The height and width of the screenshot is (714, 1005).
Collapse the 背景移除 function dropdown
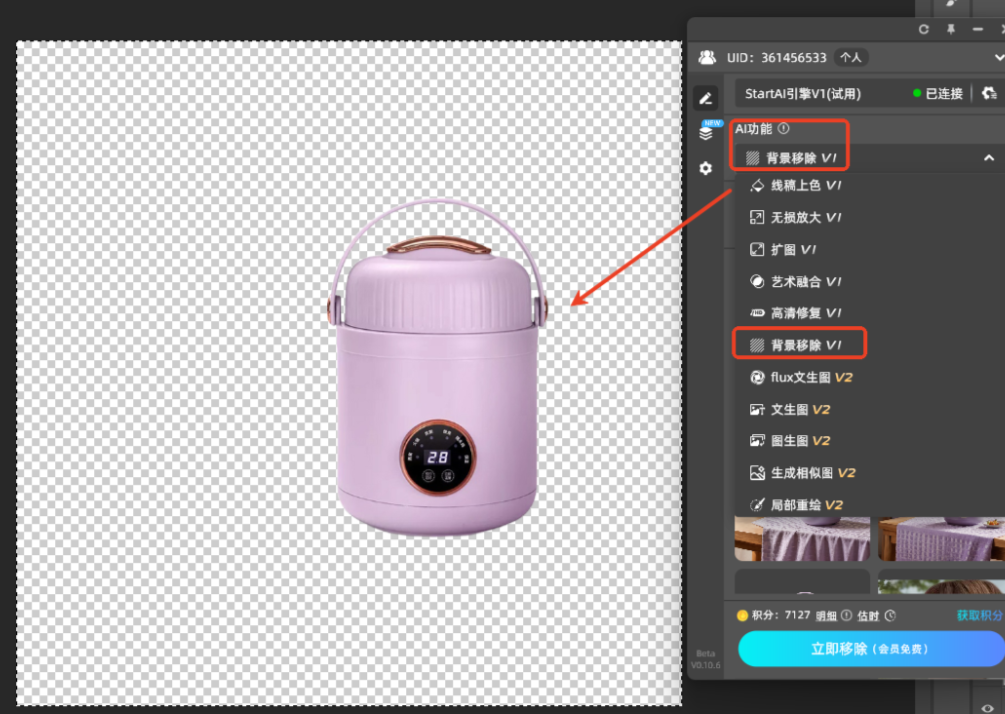(988, 158)
